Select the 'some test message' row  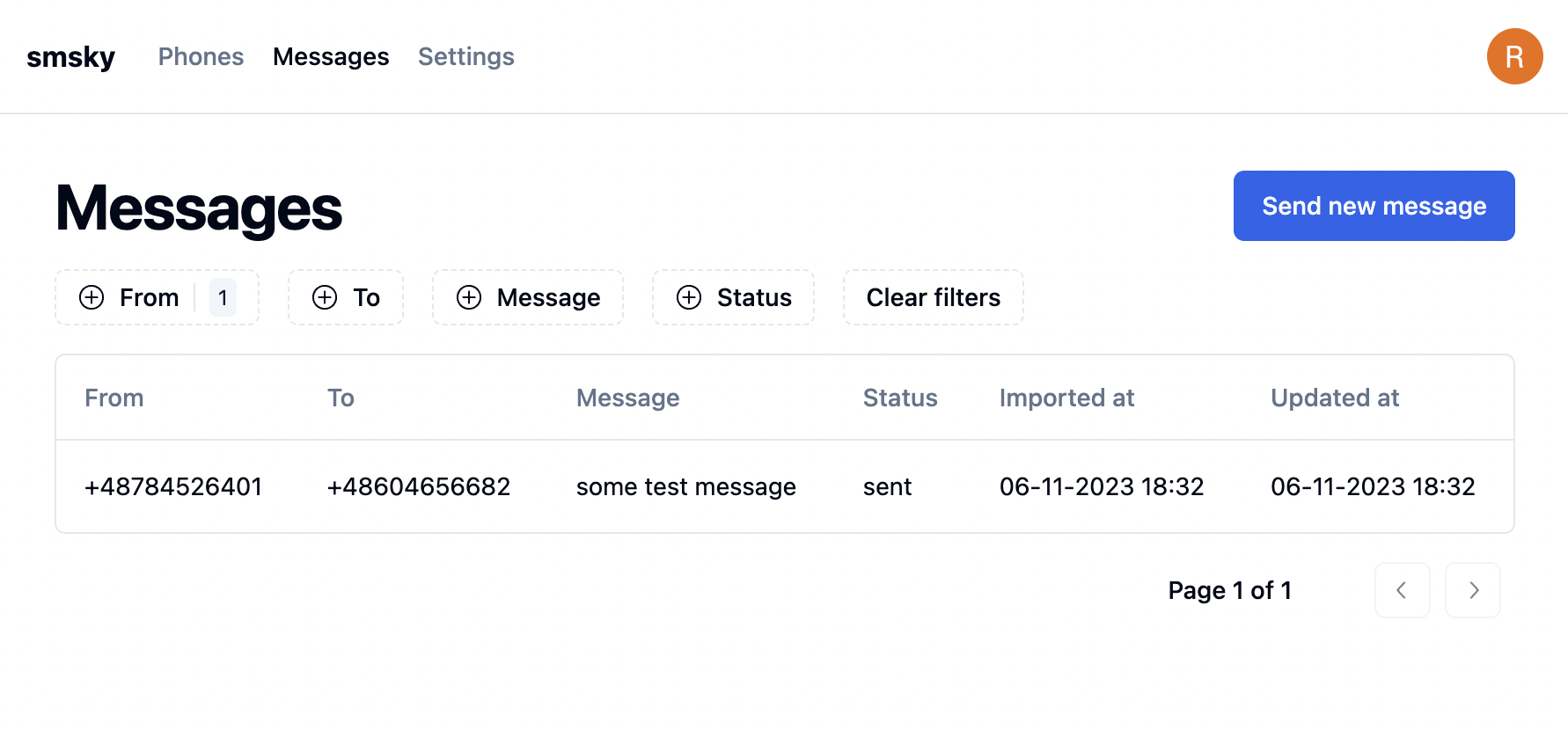coord(686,485)
